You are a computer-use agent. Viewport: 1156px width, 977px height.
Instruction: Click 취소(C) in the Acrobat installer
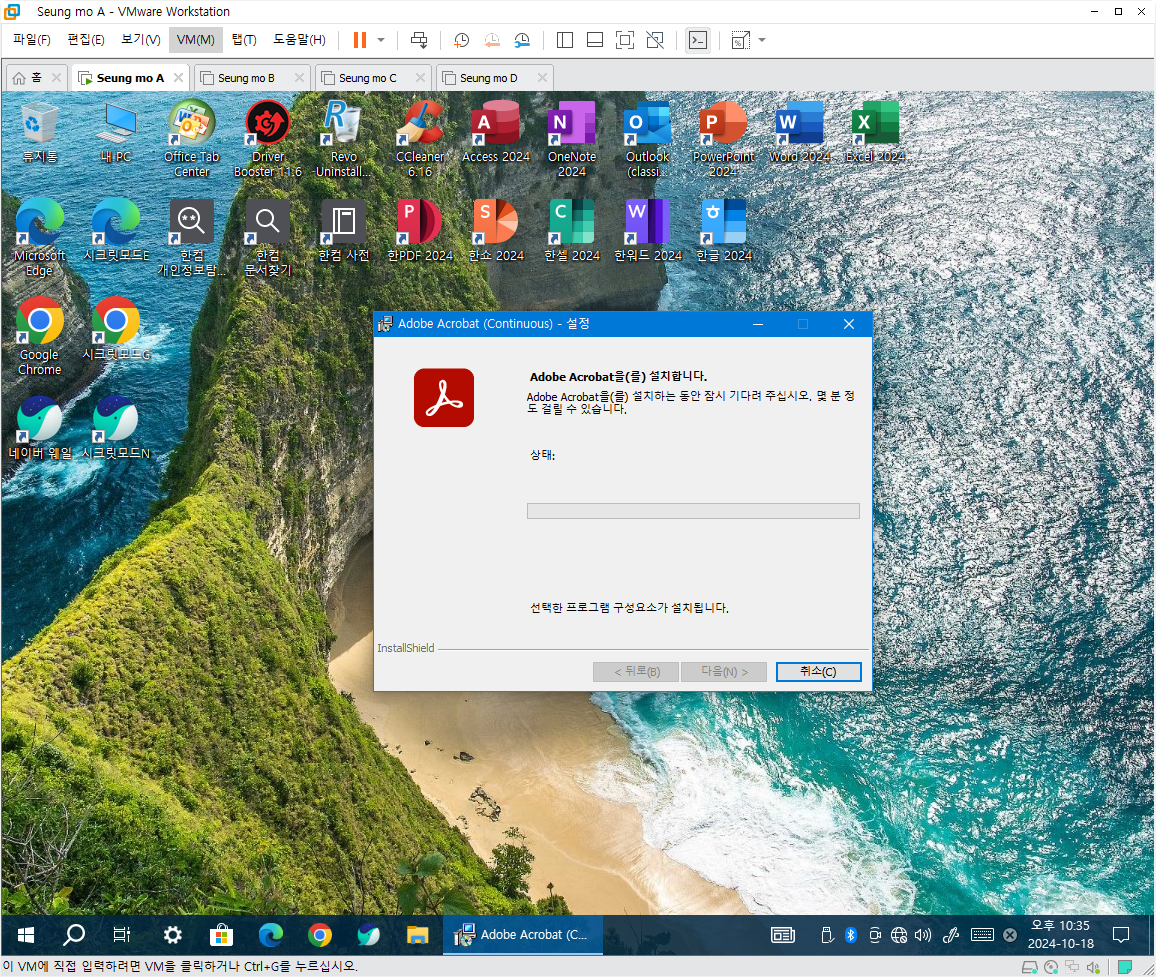(x=818, y=672)
